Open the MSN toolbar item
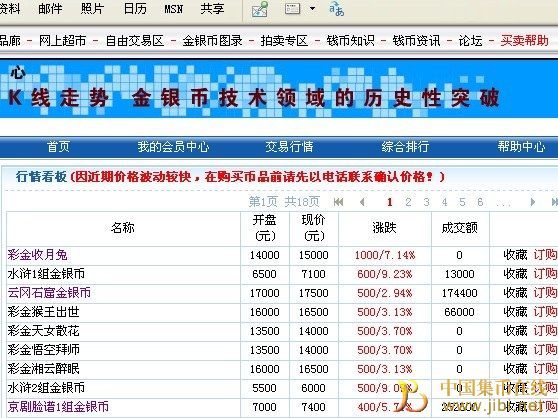 point(173,9)
